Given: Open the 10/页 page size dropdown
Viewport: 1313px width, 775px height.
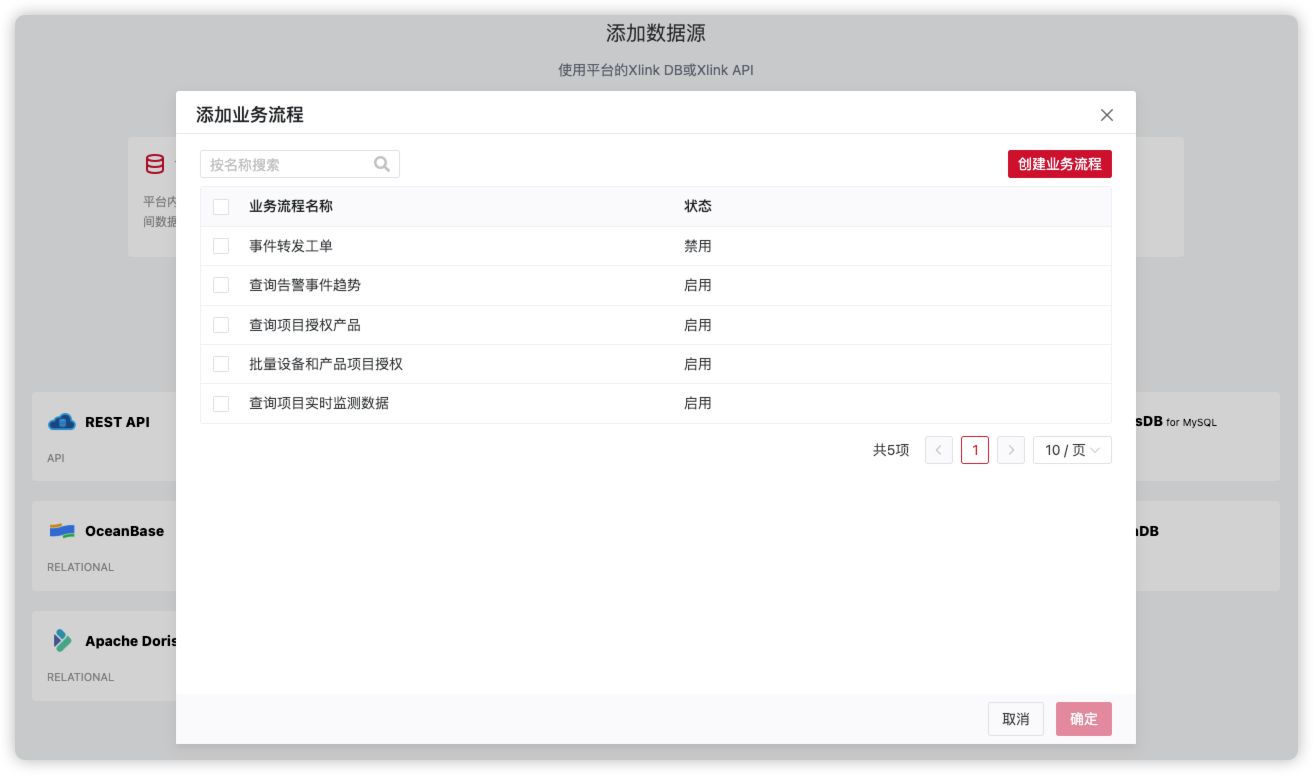Looking at the screenshot, I should [x=1071, y=449].
